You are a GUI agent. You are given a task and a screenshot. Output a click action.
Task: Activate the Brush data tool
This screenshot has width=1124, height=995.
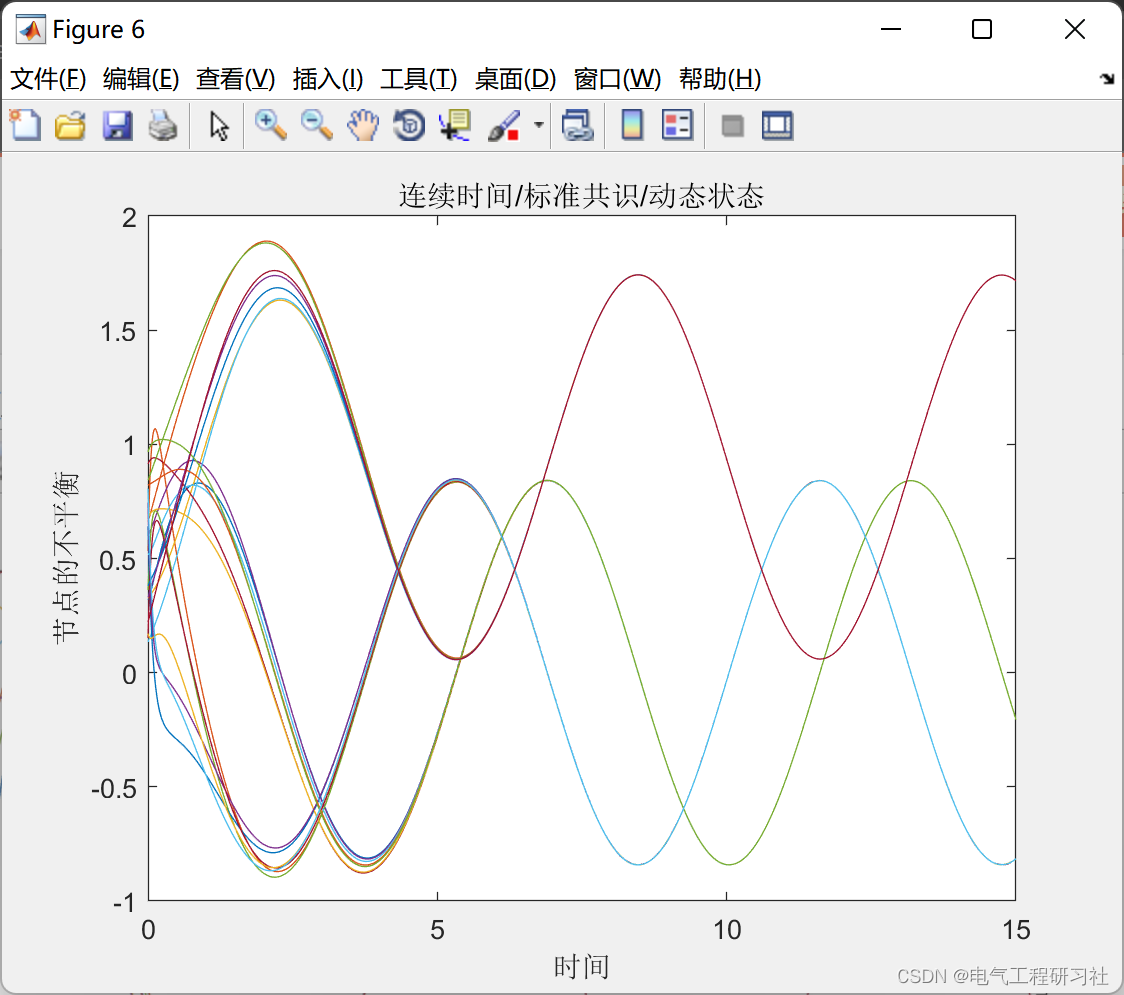coord(505,125)
